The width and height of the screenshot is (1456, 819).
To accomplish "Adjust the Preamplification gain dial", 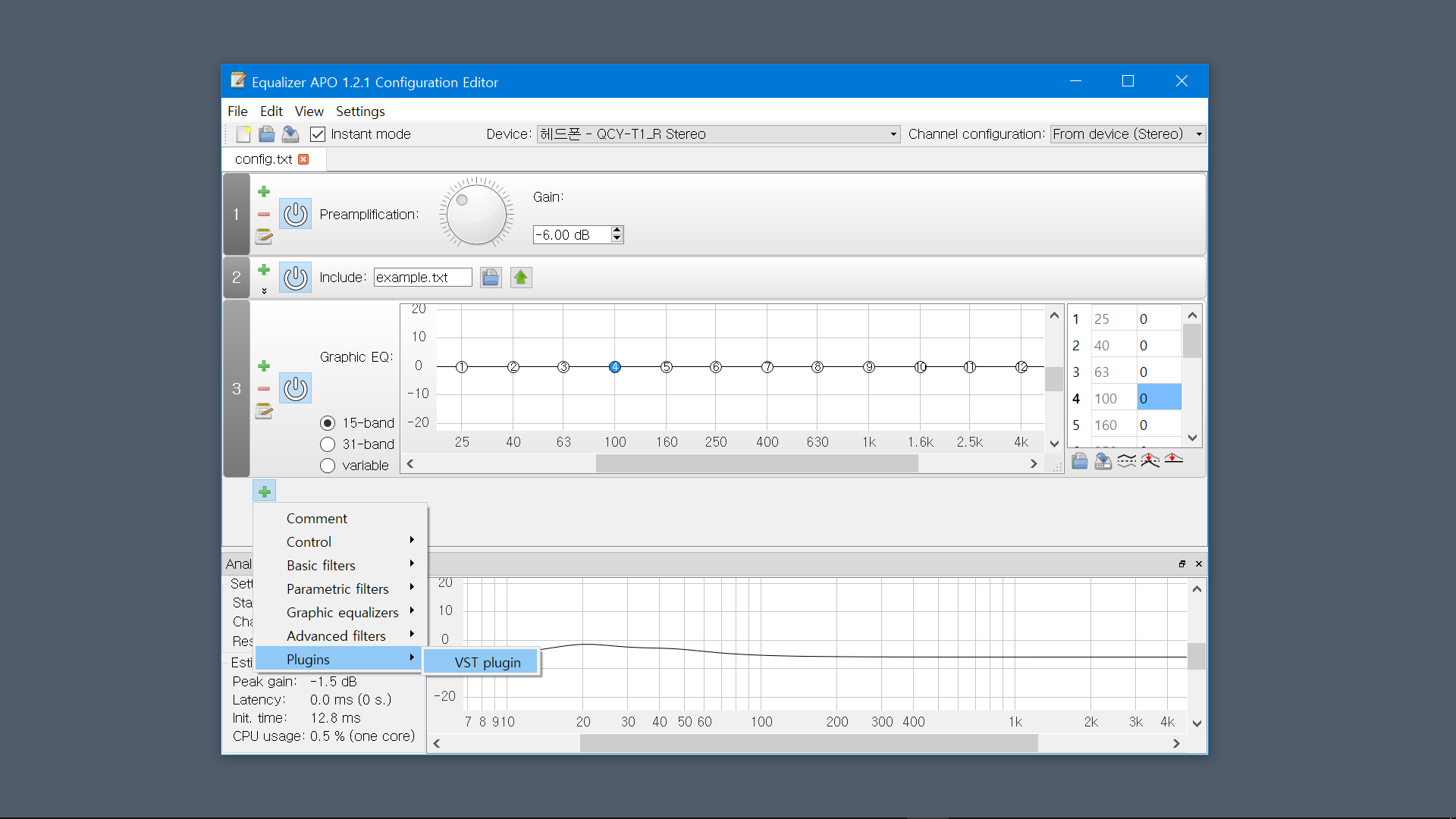I will pyautogui.click(x=476, y=215).
